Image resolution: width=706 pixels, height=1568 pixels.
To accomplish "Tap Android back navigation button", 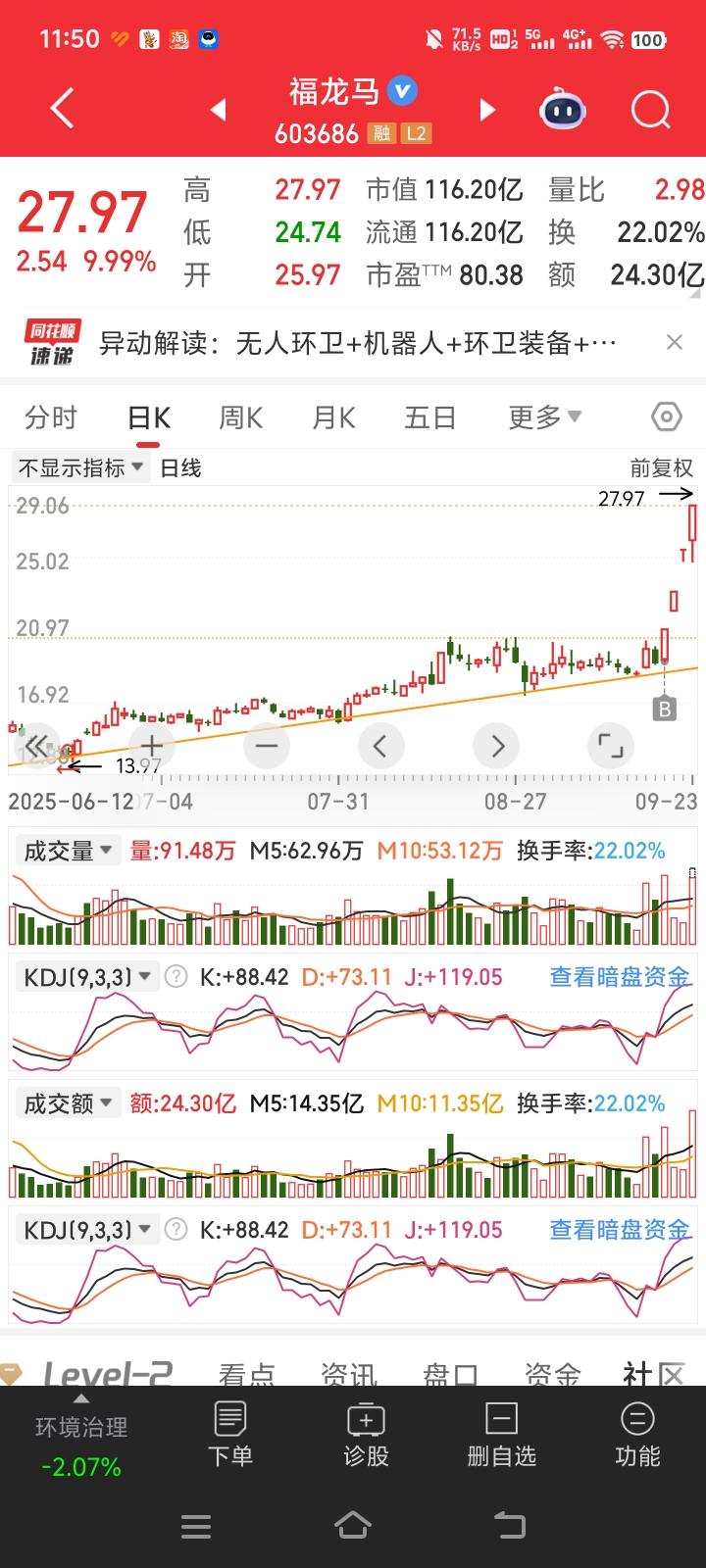I will tap(510, 1525).
